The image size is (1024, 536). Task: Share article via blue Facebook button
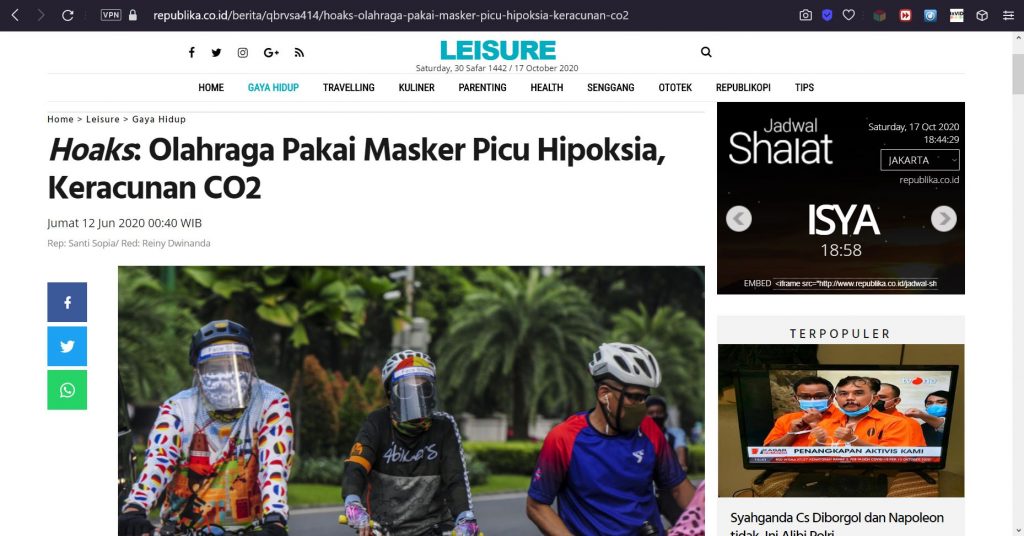67,302
